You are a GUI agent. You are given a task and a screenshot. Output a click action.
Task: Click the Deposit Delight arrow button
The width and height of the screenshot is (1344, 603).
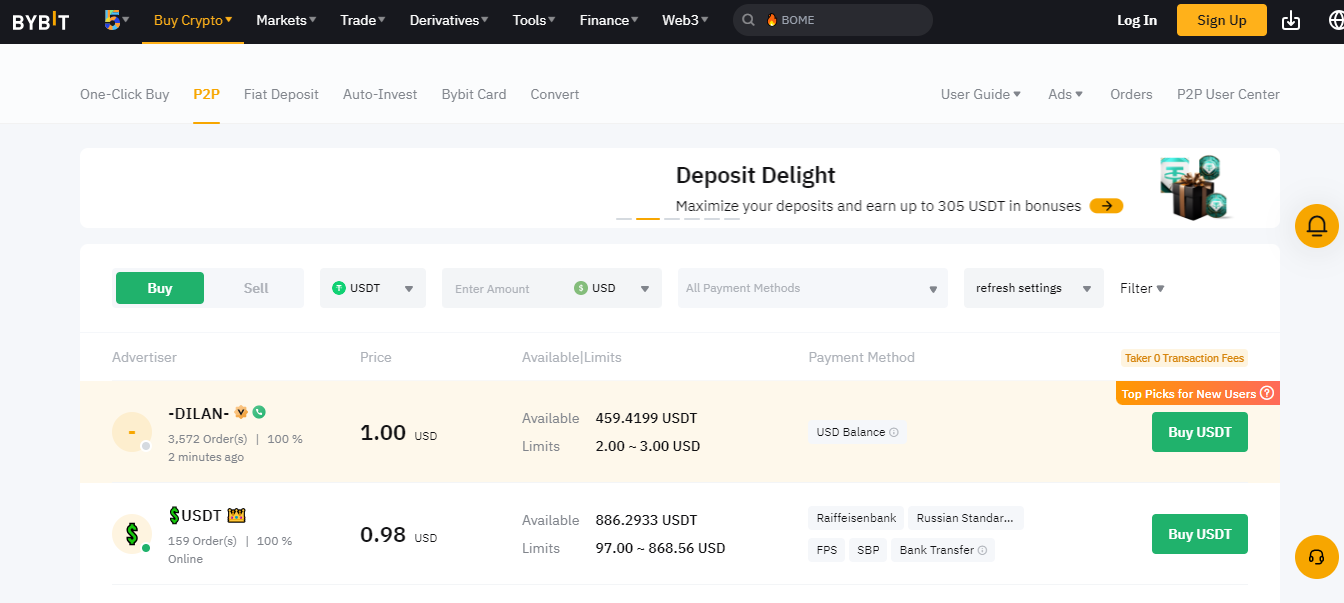point(1106,206)
